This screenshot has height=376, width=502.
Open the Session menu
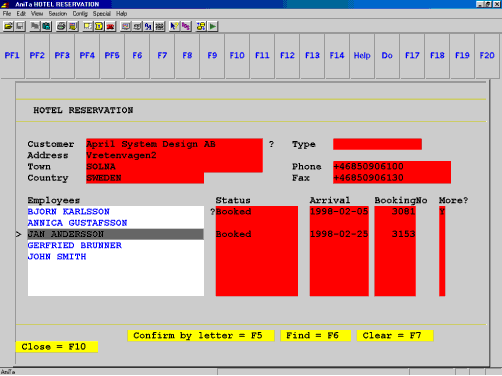pos(58,14)
